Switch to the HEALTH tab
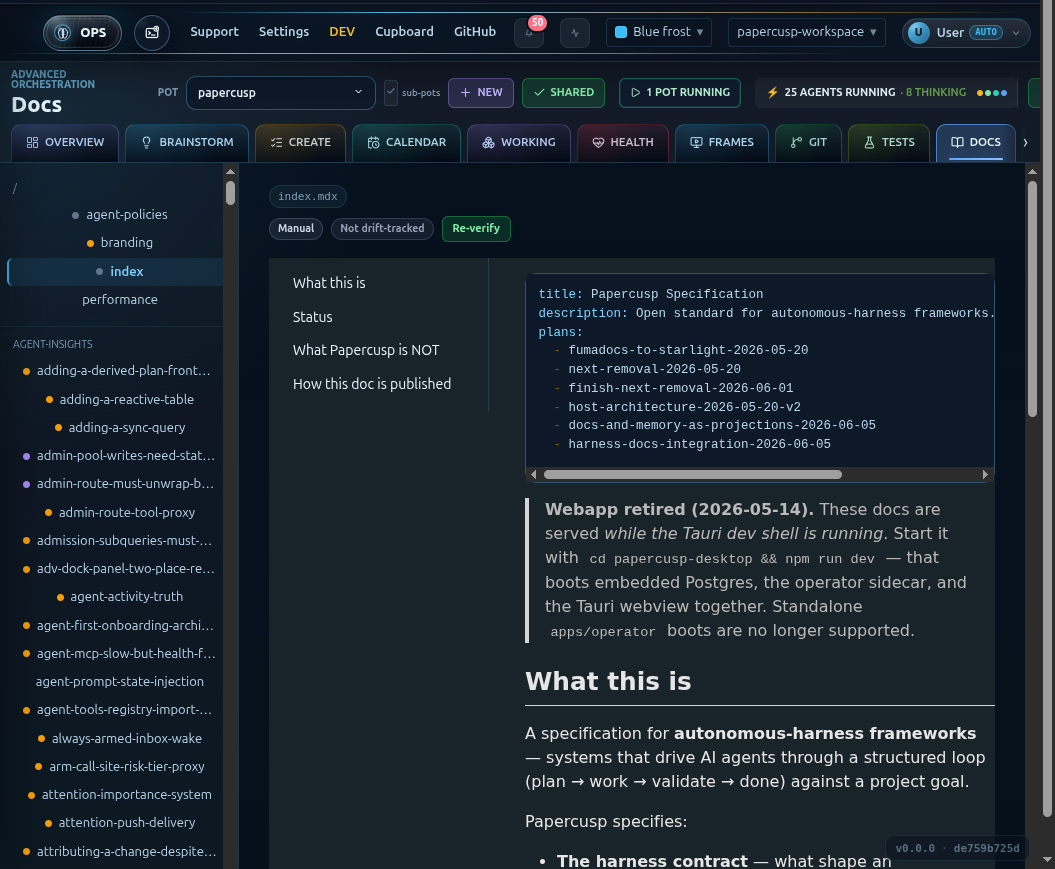This screenshot has width=1055, height=869. coord(623,143)
